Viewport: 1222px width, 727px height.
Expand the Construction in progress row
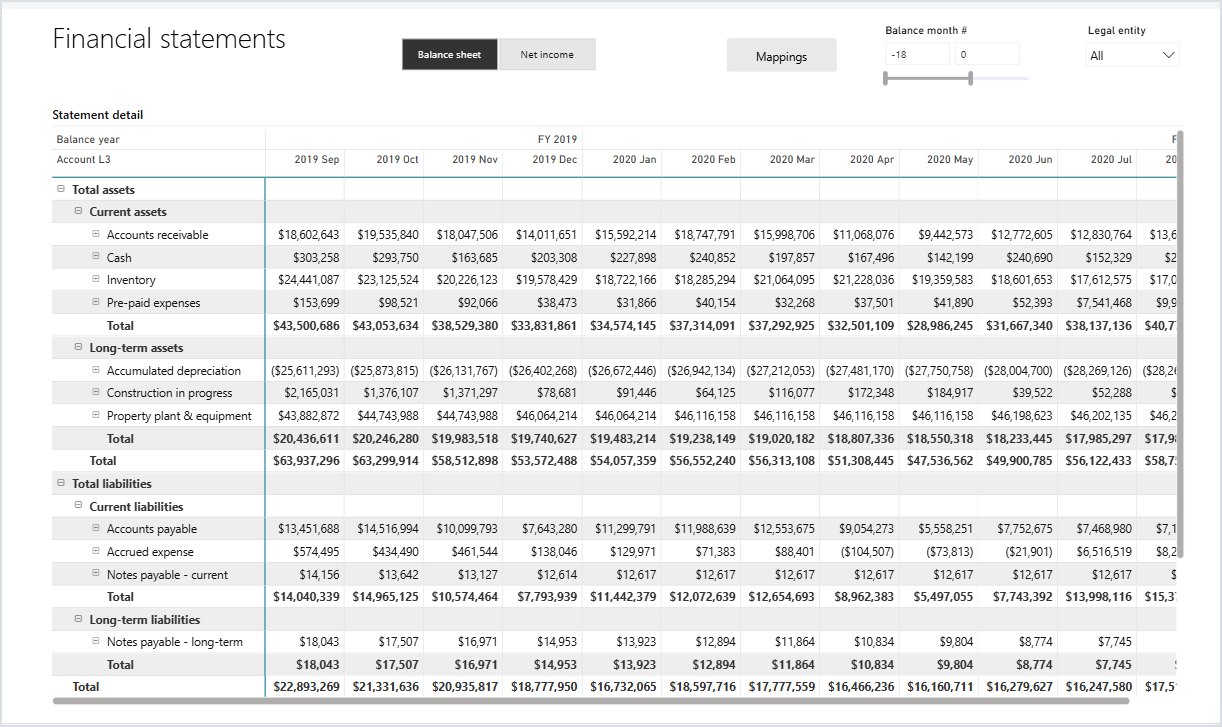point(96,393)
